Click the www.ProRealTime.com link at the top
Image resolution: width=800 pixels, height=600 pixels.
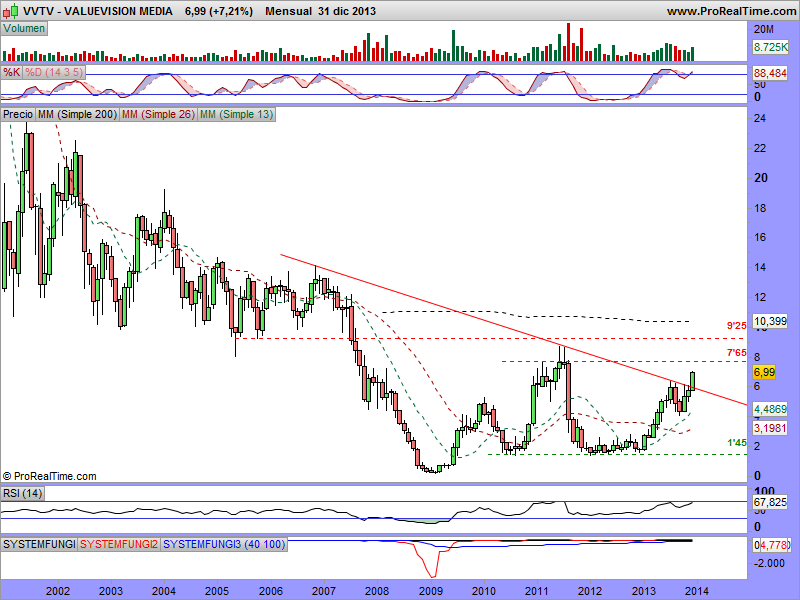[732, 11]
